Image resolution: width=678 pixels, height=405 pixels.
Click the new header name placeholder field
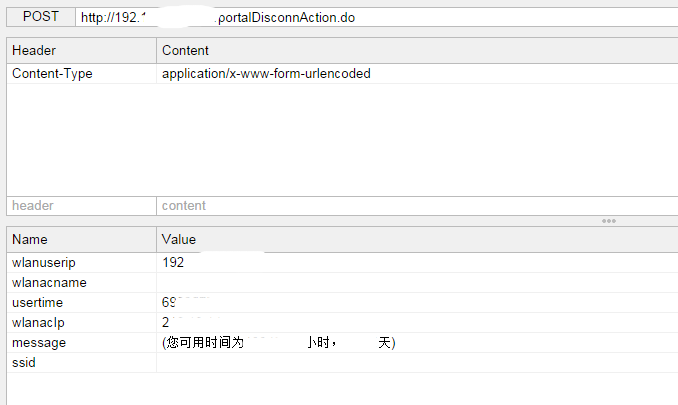81,206
